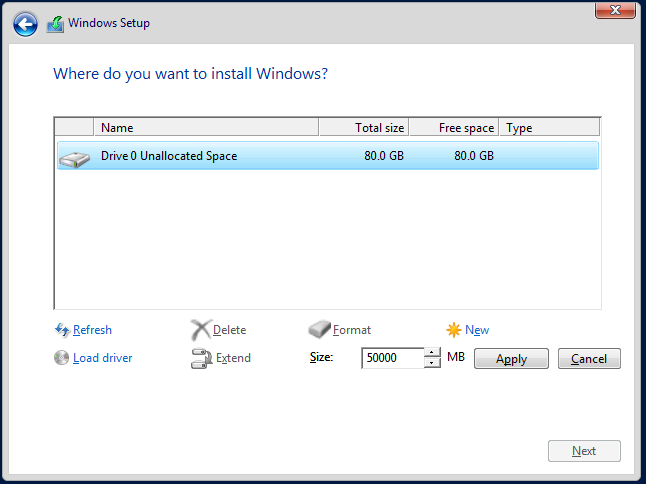Viewport: 646px width, 484px height.
Task: Close the Windows Setup window
Action: click(x=615, y=10)
